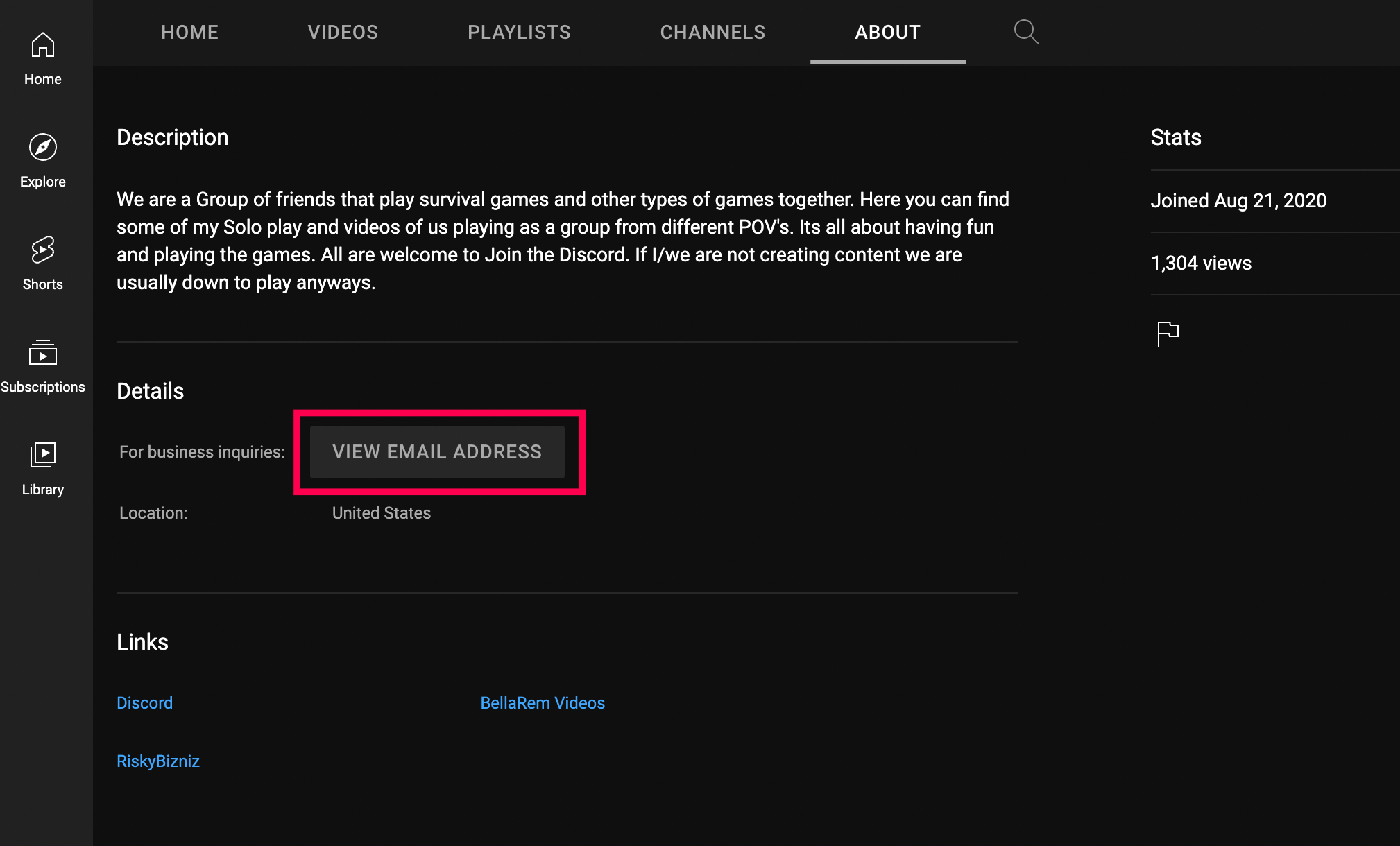Select the CHANNELS tab
This screenshot has height=846, width=1400.
[712, 33]
